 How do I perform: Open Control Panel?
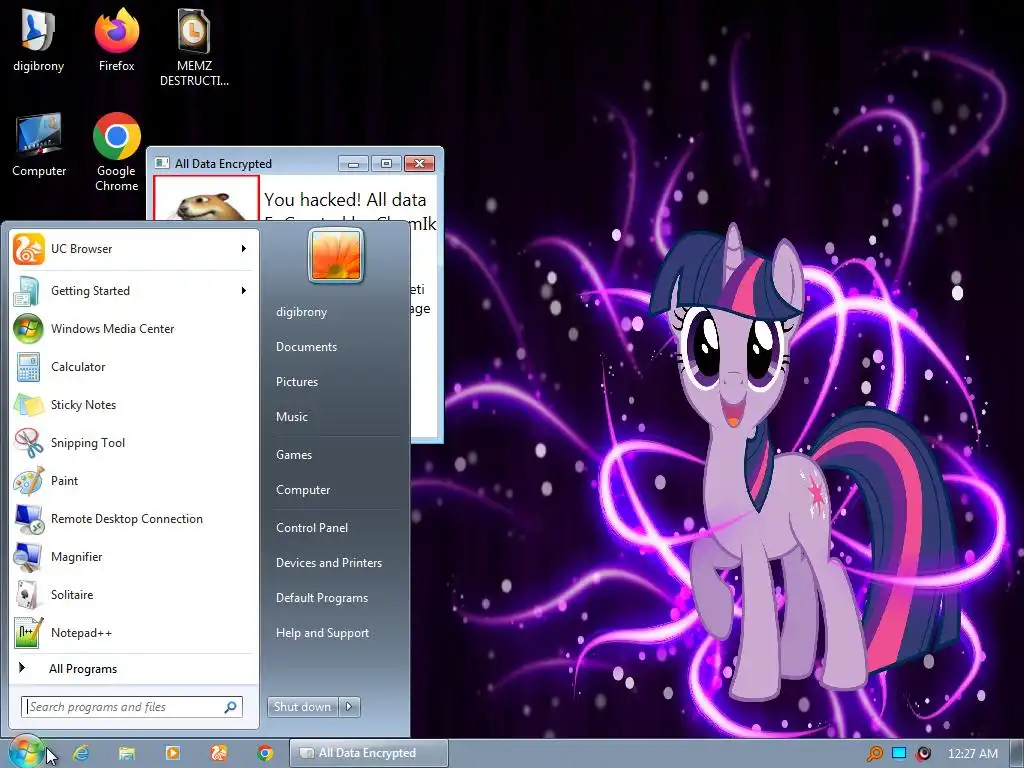(312, 528)
